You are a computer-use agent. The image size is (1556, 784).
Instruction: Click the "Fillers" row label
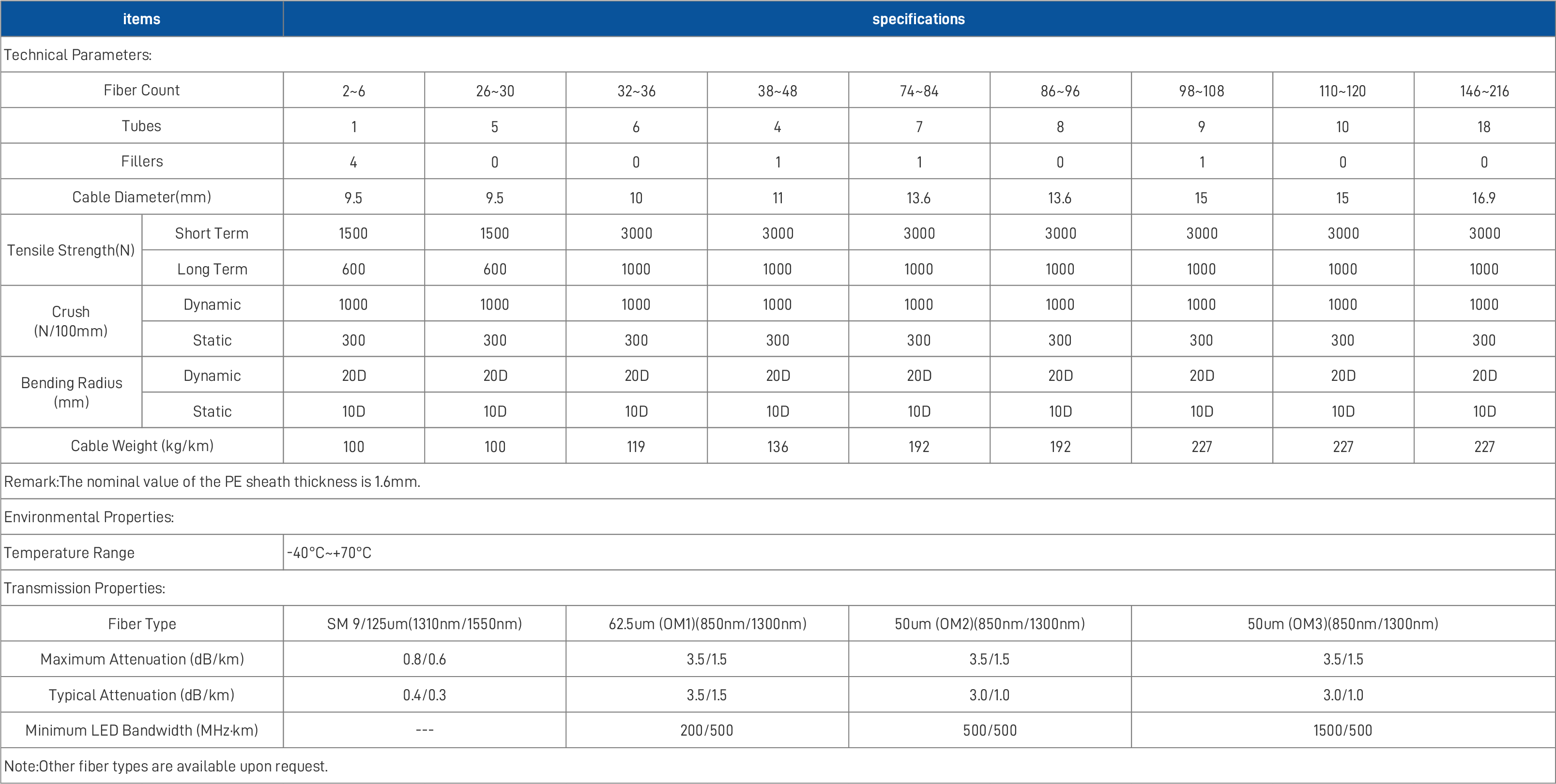point(141,161)
